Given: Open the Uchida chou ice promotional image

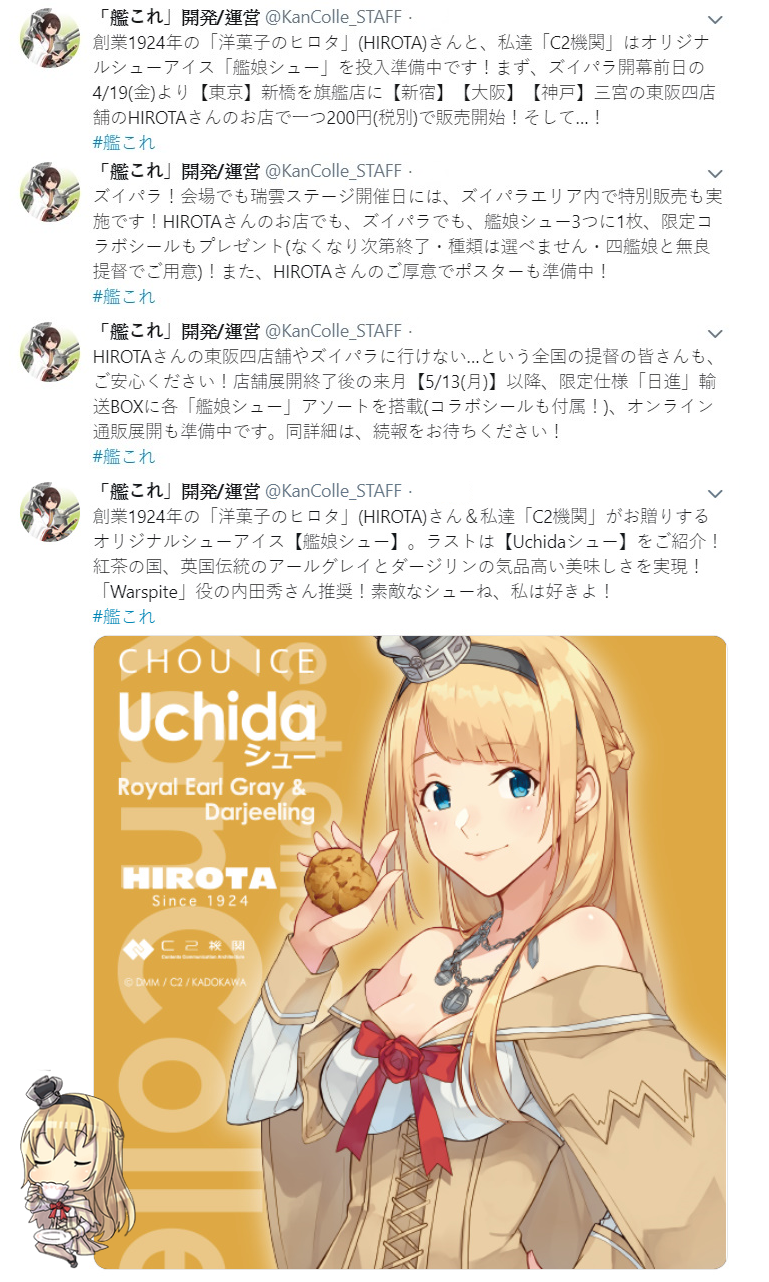Looking at the screenshot, I should [x=410, y=952].
